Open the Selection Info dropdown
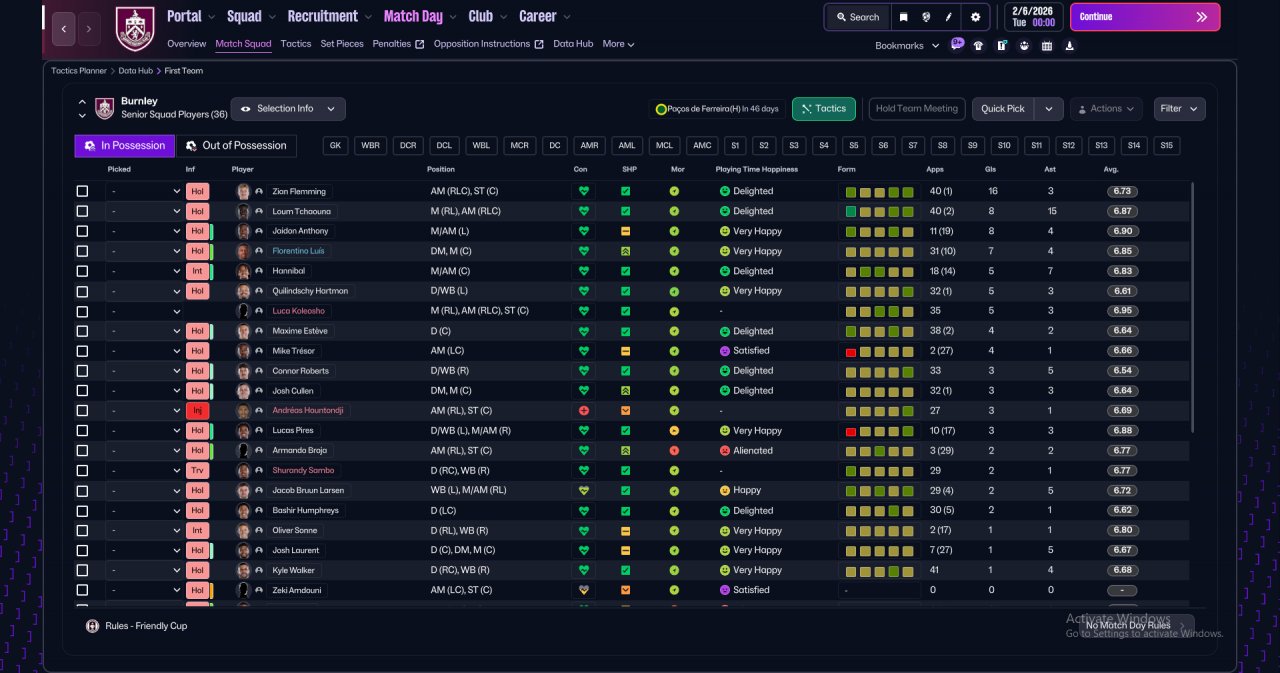Image resolution: width=1280 pixels, height=673 pixels. click(x=288, y=109)
